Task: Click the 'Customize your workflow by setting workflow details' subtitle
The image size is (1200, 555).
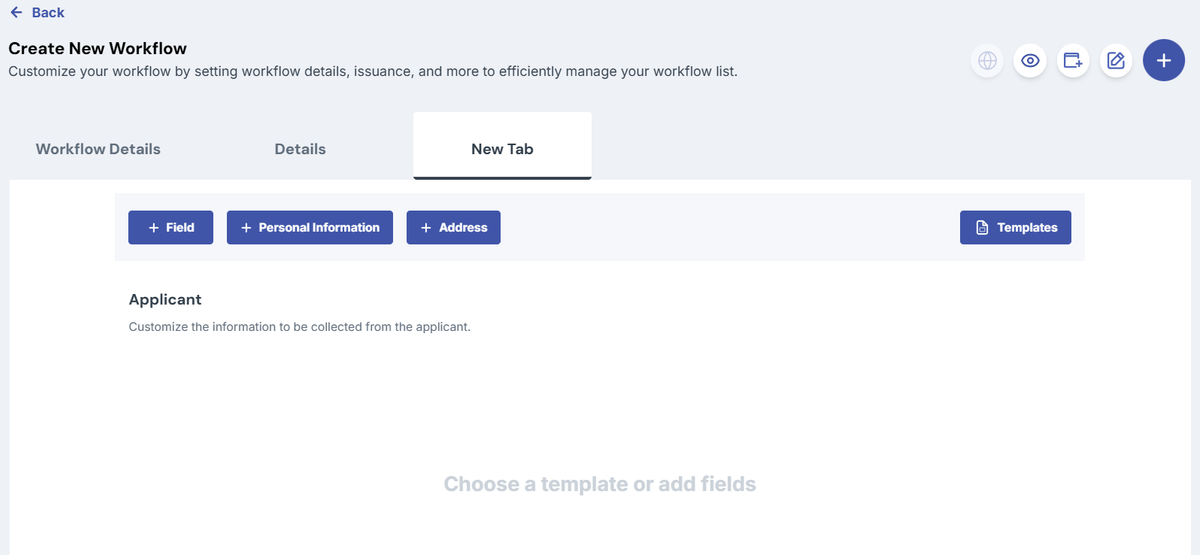Action: coord(373,72)
